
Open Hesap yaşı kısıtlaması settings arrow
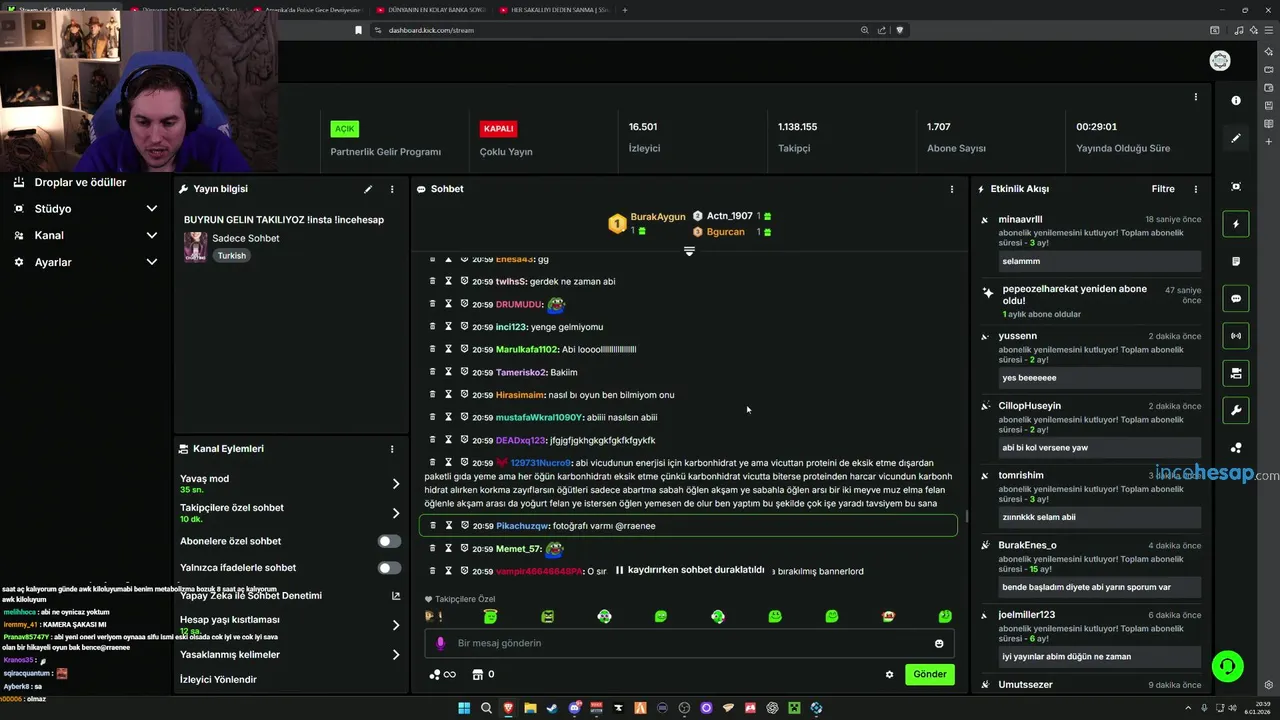click(x=395, y=625)
